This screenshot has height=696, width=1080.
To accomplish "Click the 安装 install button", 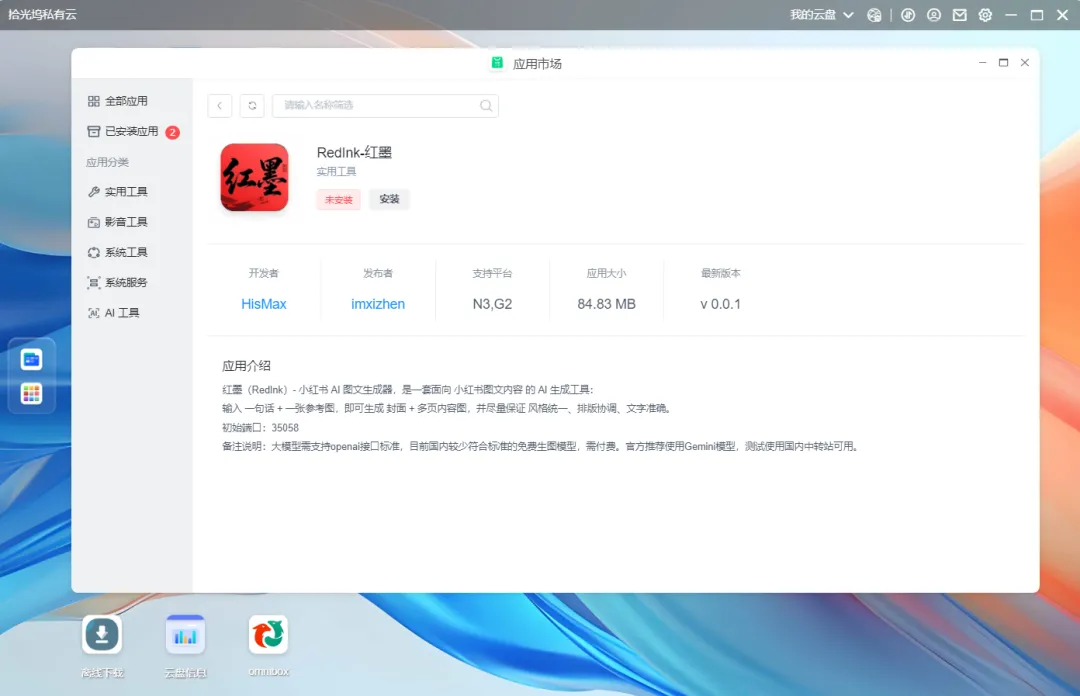I will (x=389, y=199).
